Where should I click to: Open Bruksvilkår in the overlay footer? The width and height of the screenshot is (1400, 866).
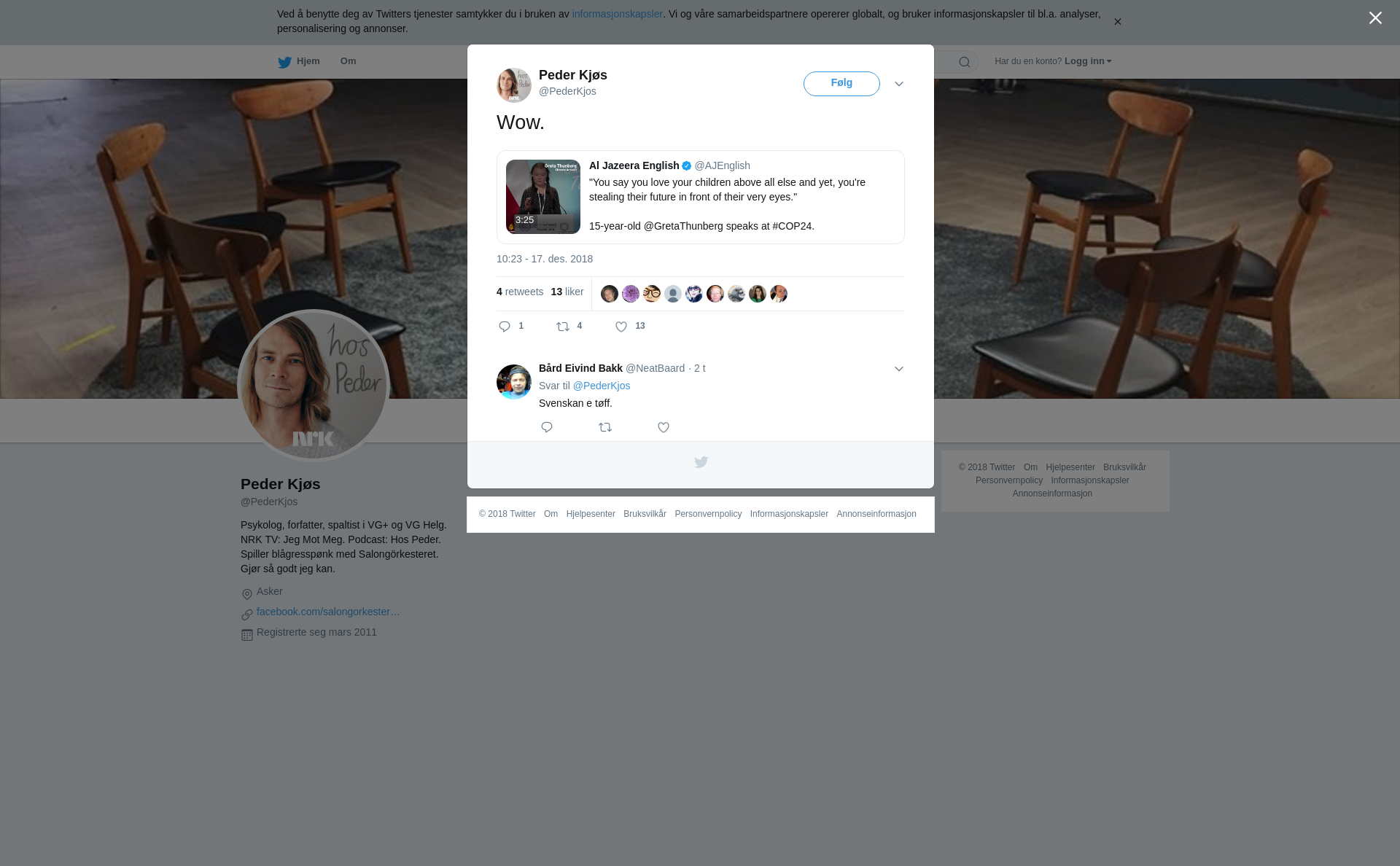[x=645, y=514]
